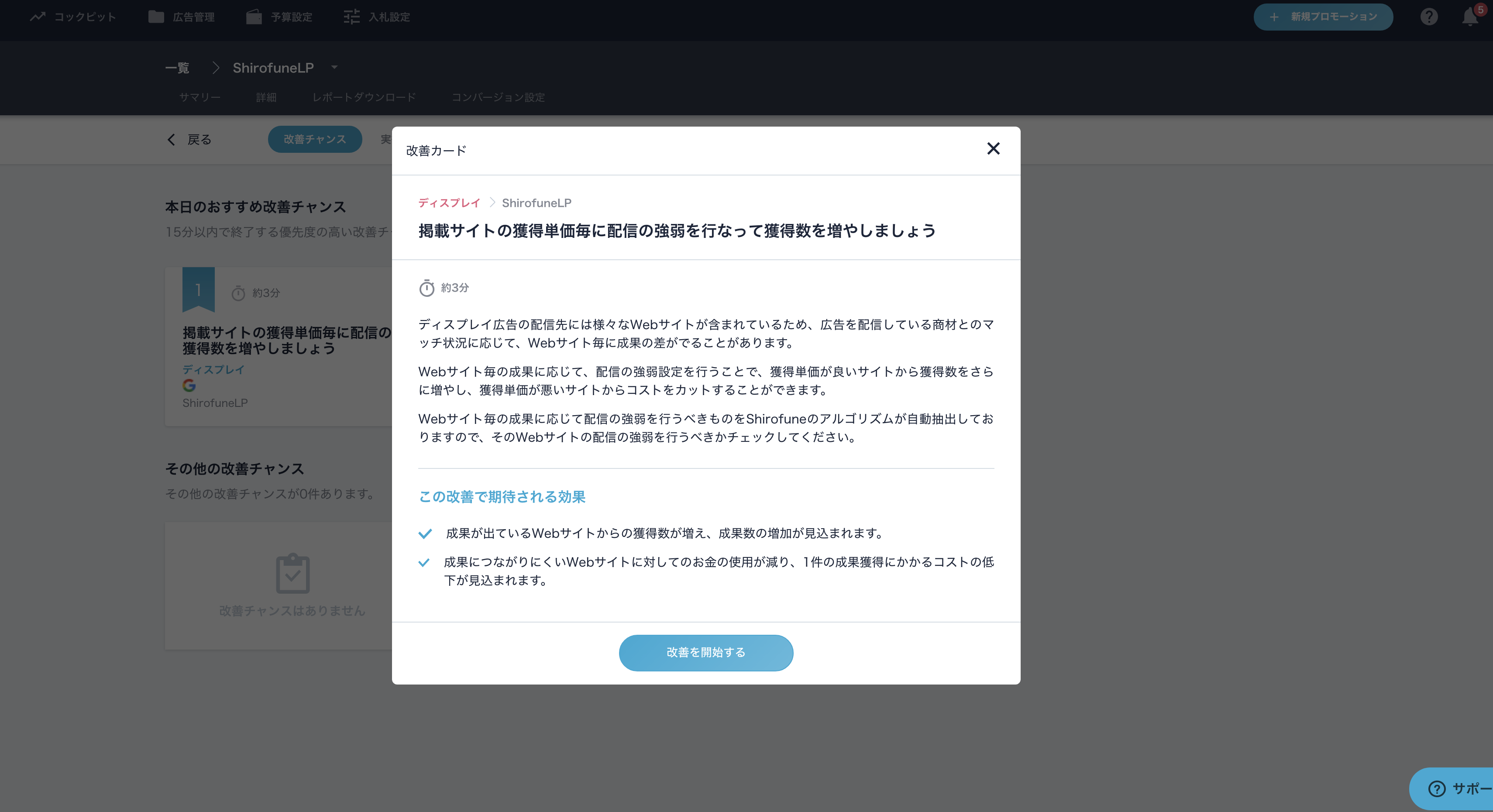Click the back arrow next to 戻る

(171, 140)
